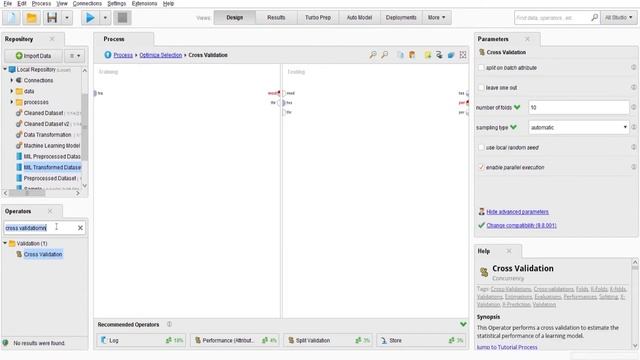640x360 pixels.
Task: Expand the data folder
Action: (x=12, y=91)
